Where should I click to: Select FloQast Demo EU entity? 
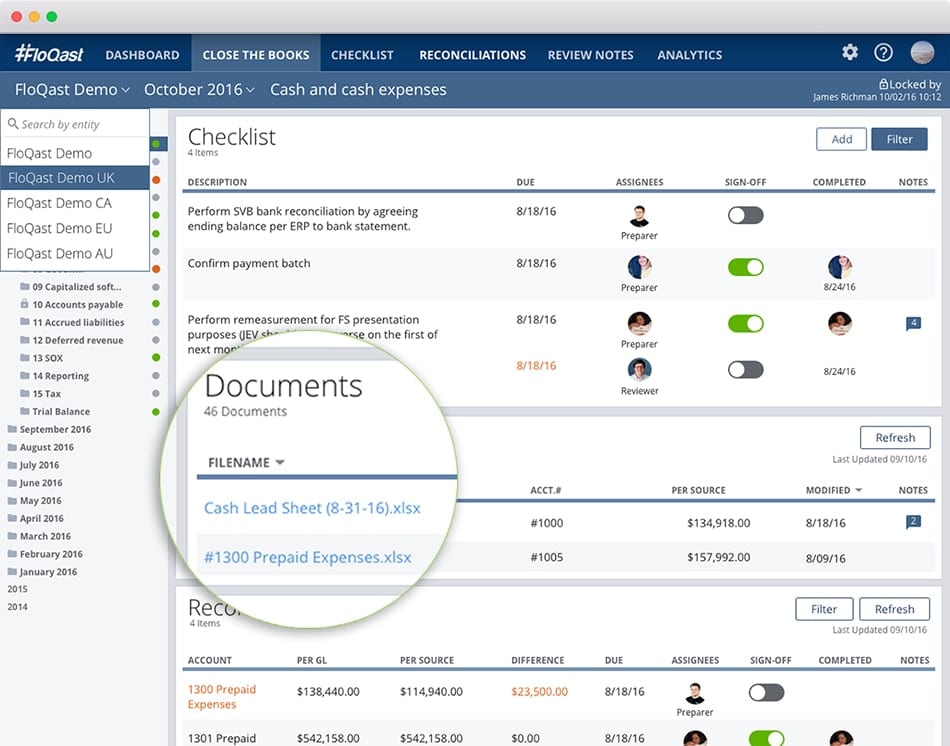click(75, 228)
